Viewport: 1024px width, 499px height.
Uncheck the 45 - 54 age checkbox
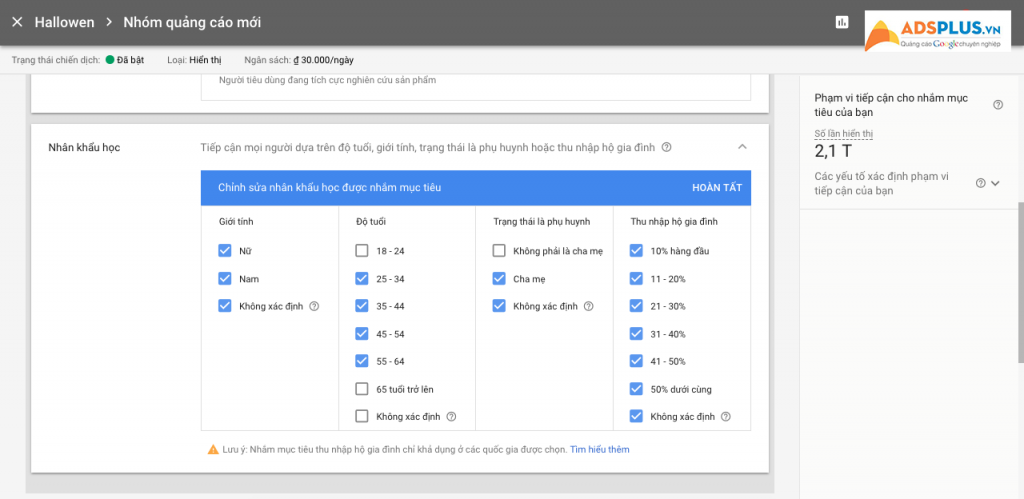coord(362,333)
